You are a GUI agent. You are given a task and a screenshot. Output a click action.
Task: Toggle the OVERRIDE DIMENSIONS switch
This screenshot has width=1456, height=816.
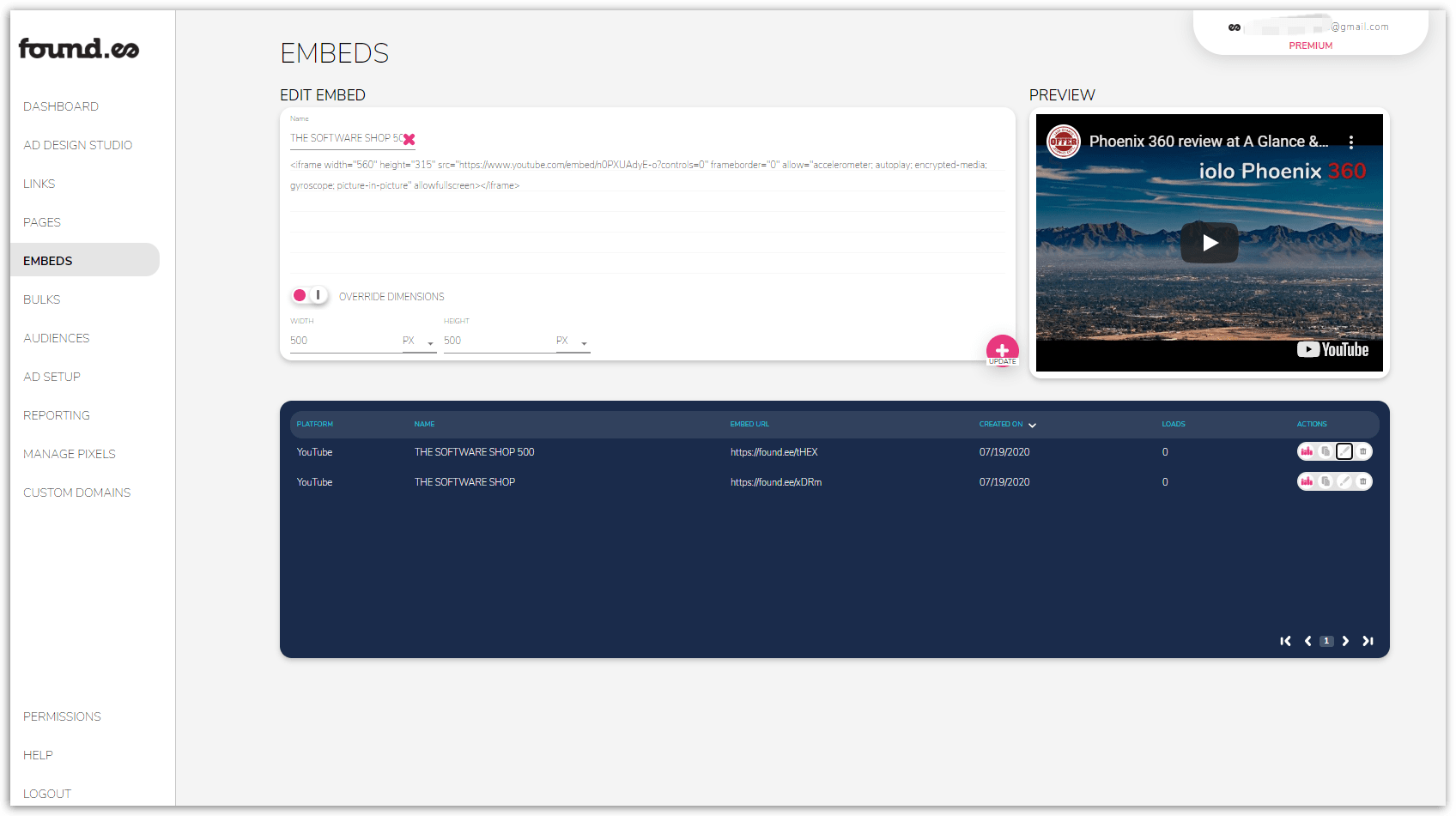click(x=309, y=294)
